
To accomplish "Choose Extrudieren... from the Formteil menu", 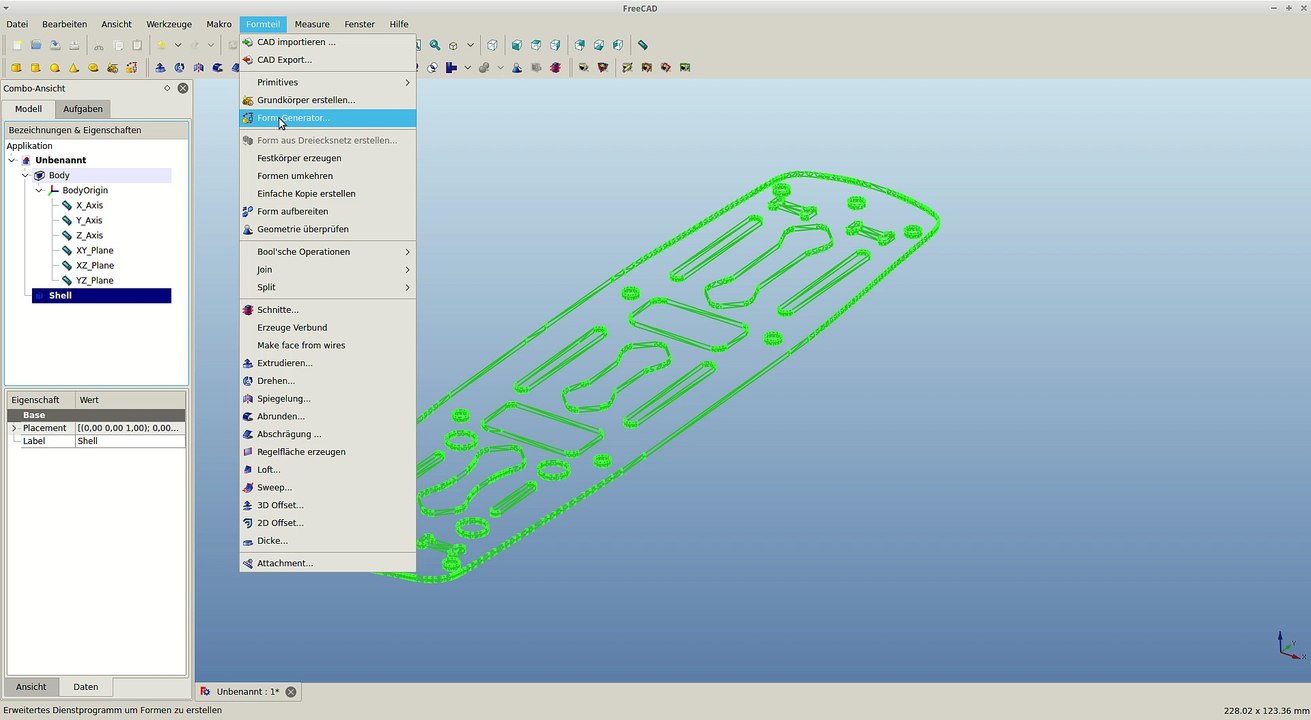I will pyautogui.click(x=327, y=363).
